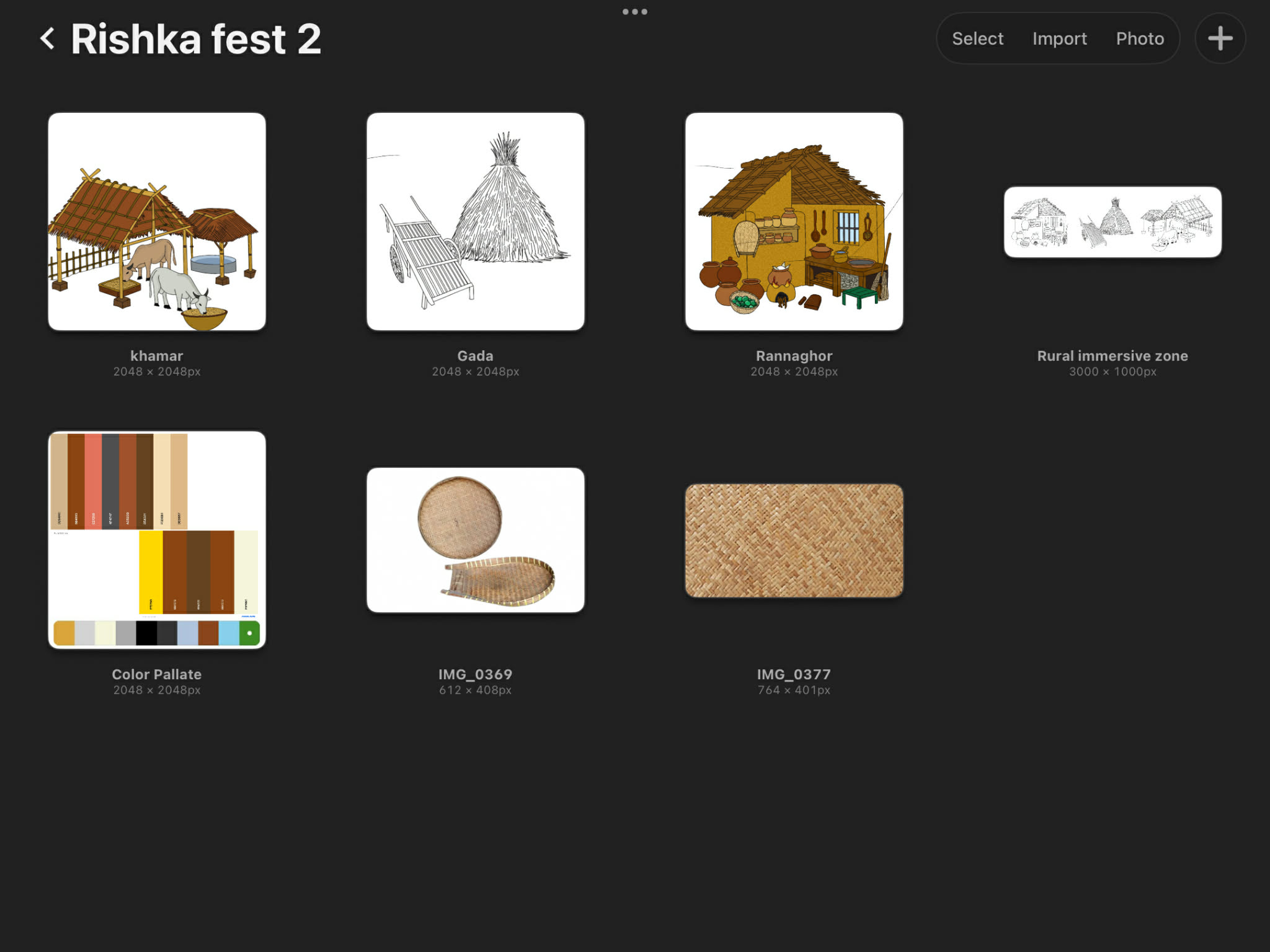Tap the Rannaghor title text
This screenshot has height=952, width=1270.
pyautogui.click(x=794, y=356)
